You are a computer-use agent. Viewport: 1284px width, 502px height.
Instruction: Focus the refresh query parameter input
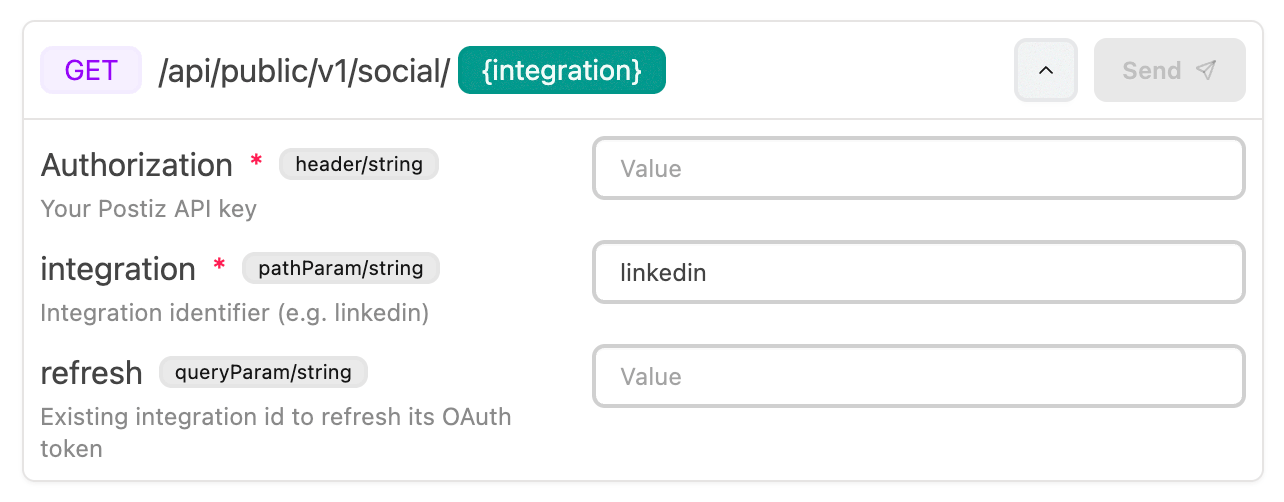[x=918, y=376]
